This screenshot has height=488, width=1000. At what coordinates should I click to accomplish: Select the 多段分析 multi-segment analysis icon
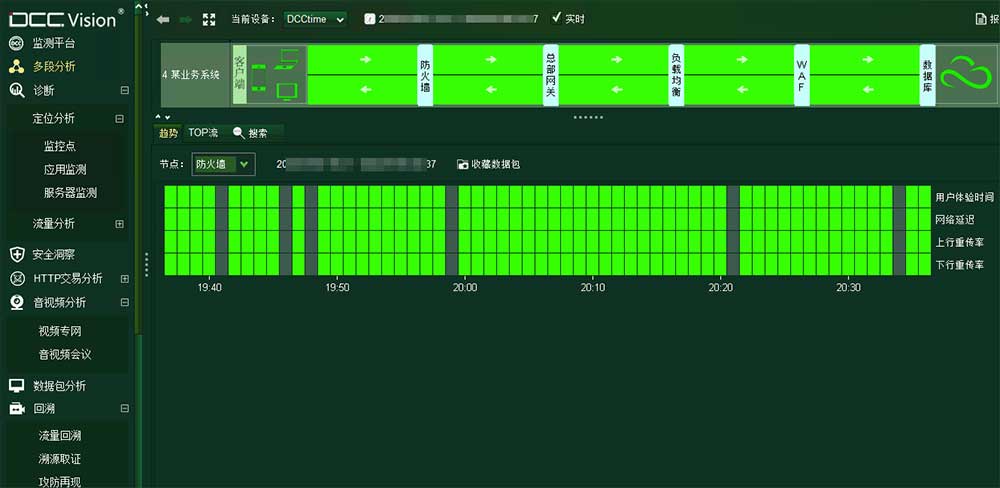click(17, 66)
